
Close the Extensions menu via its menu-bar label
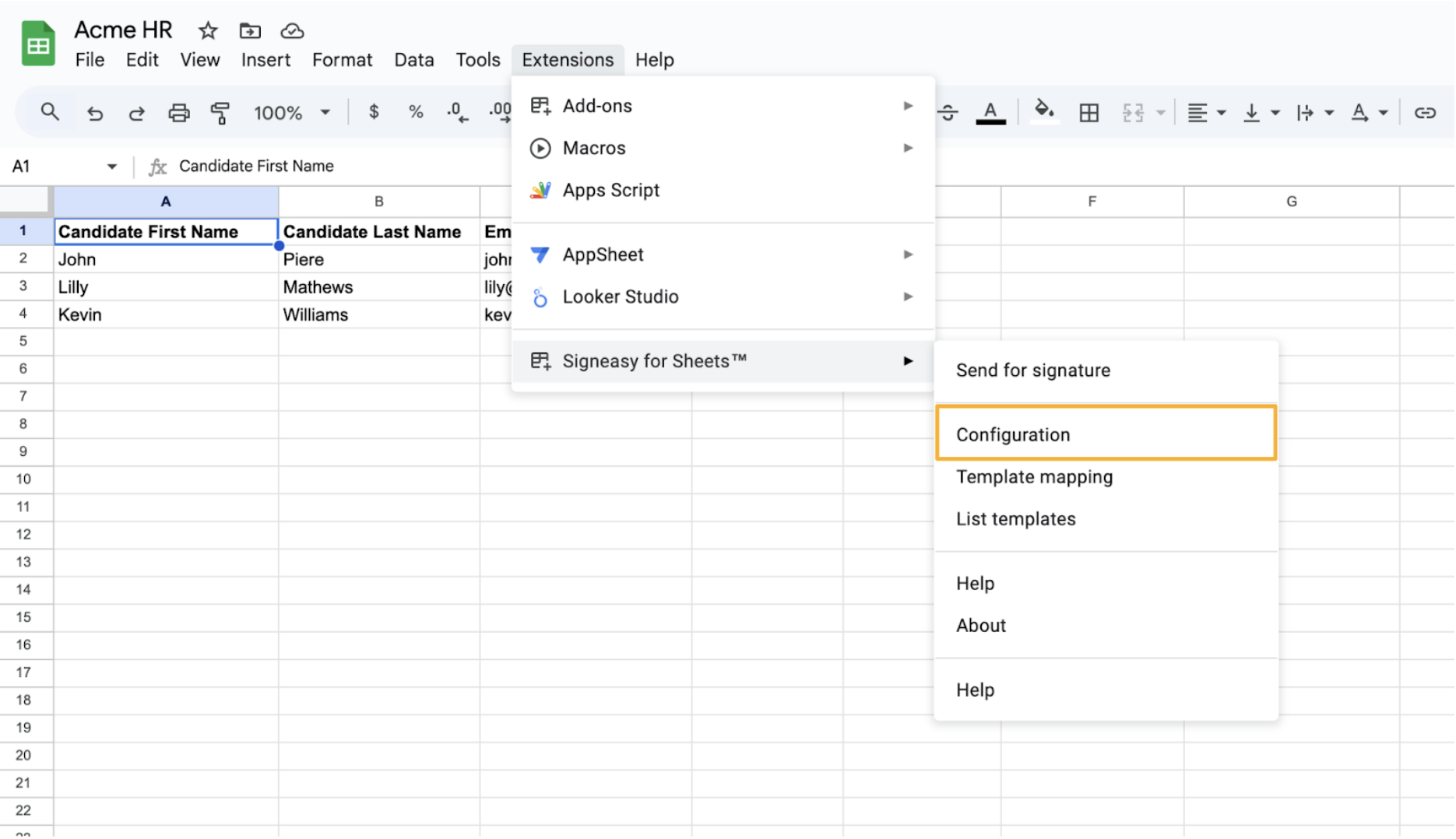tap(568, 60)
